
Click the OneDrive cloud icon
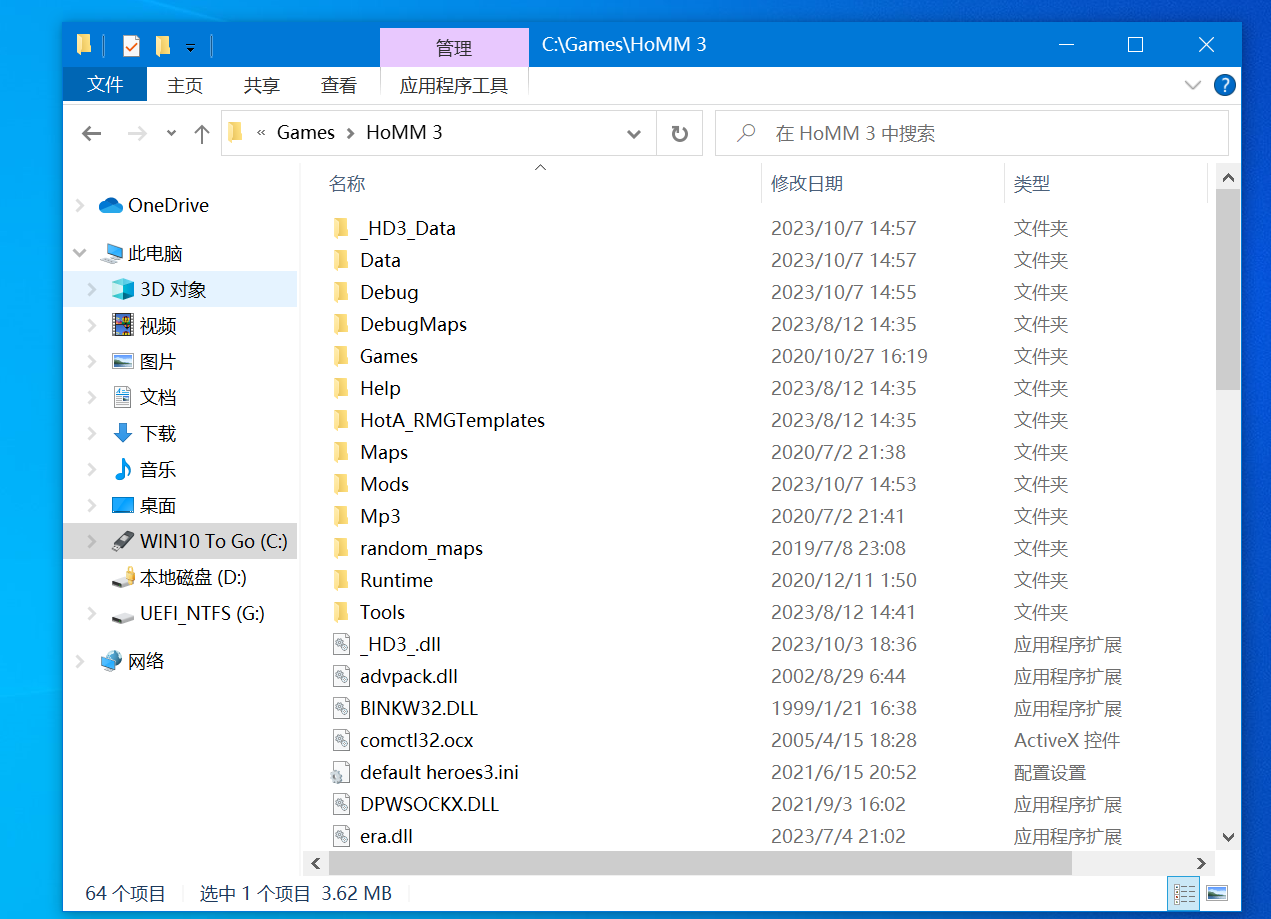[111, 205]
